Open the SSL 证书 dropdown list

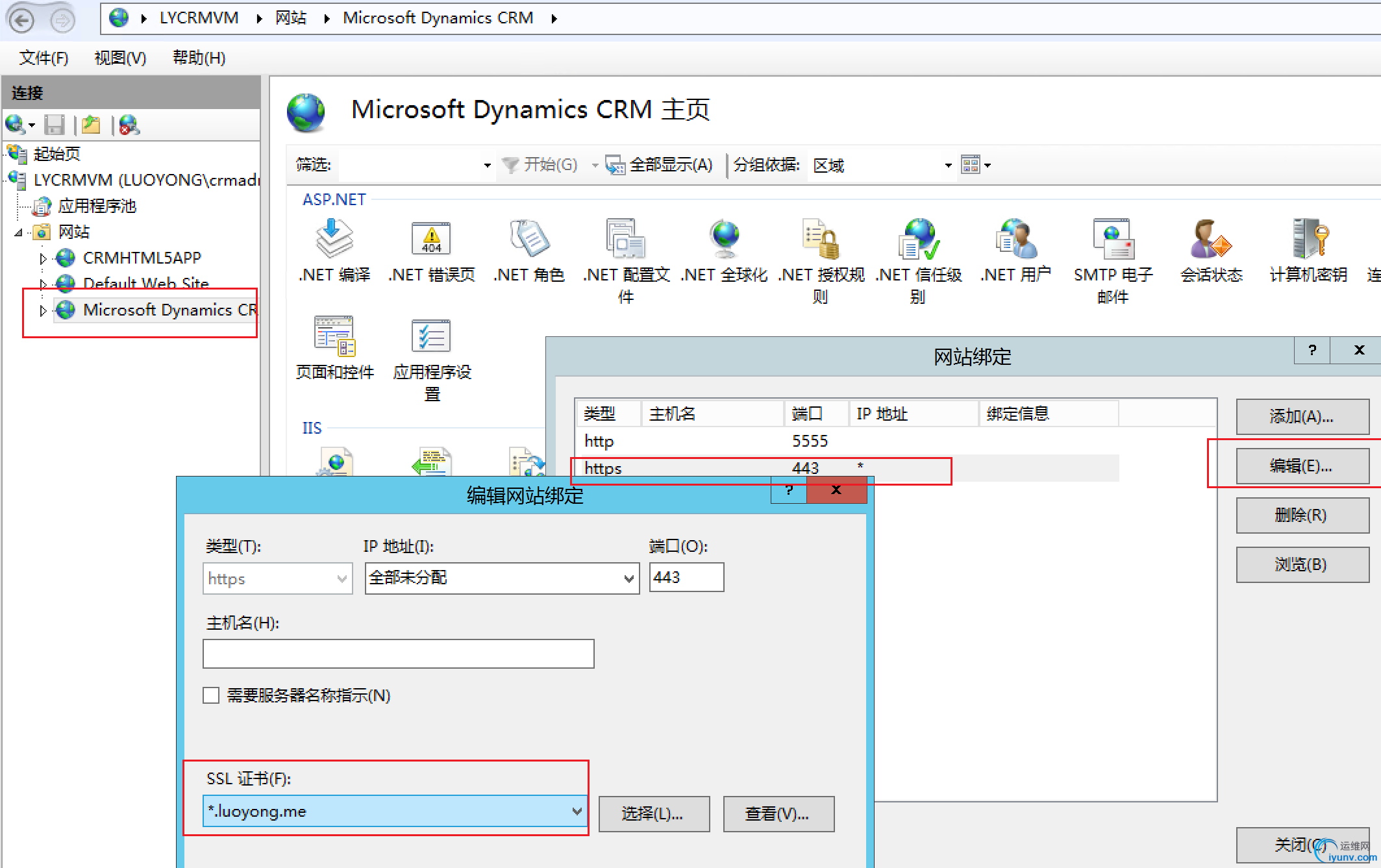(576, 811)
